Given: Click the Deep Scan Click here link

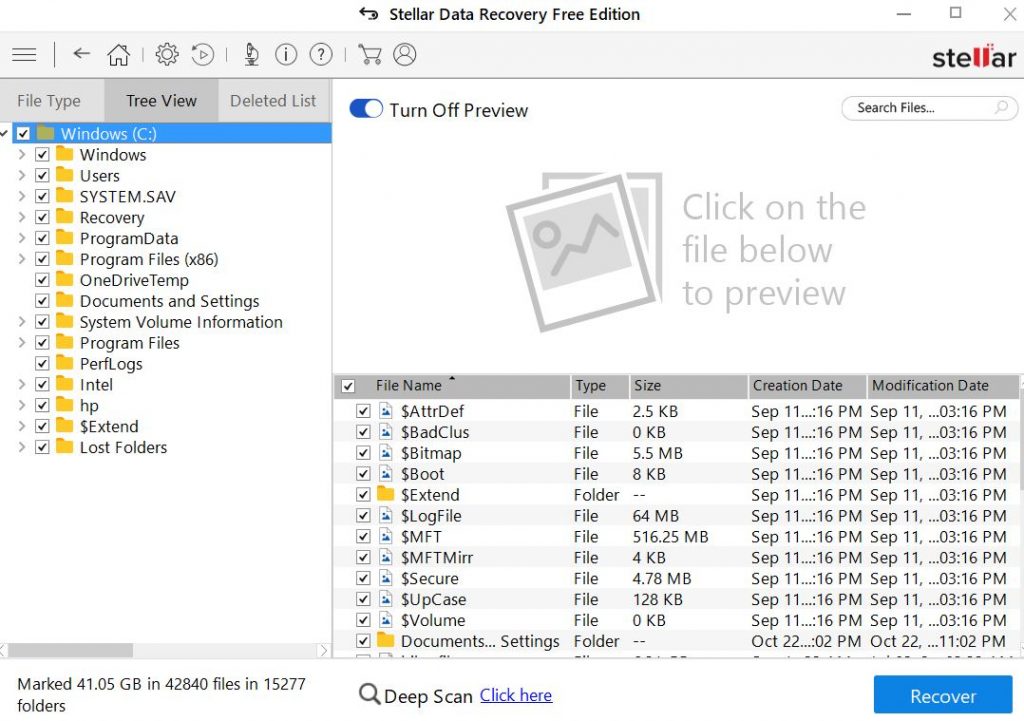Looking at the screenshot, I should pyautogui.click(x=516, y=694).
